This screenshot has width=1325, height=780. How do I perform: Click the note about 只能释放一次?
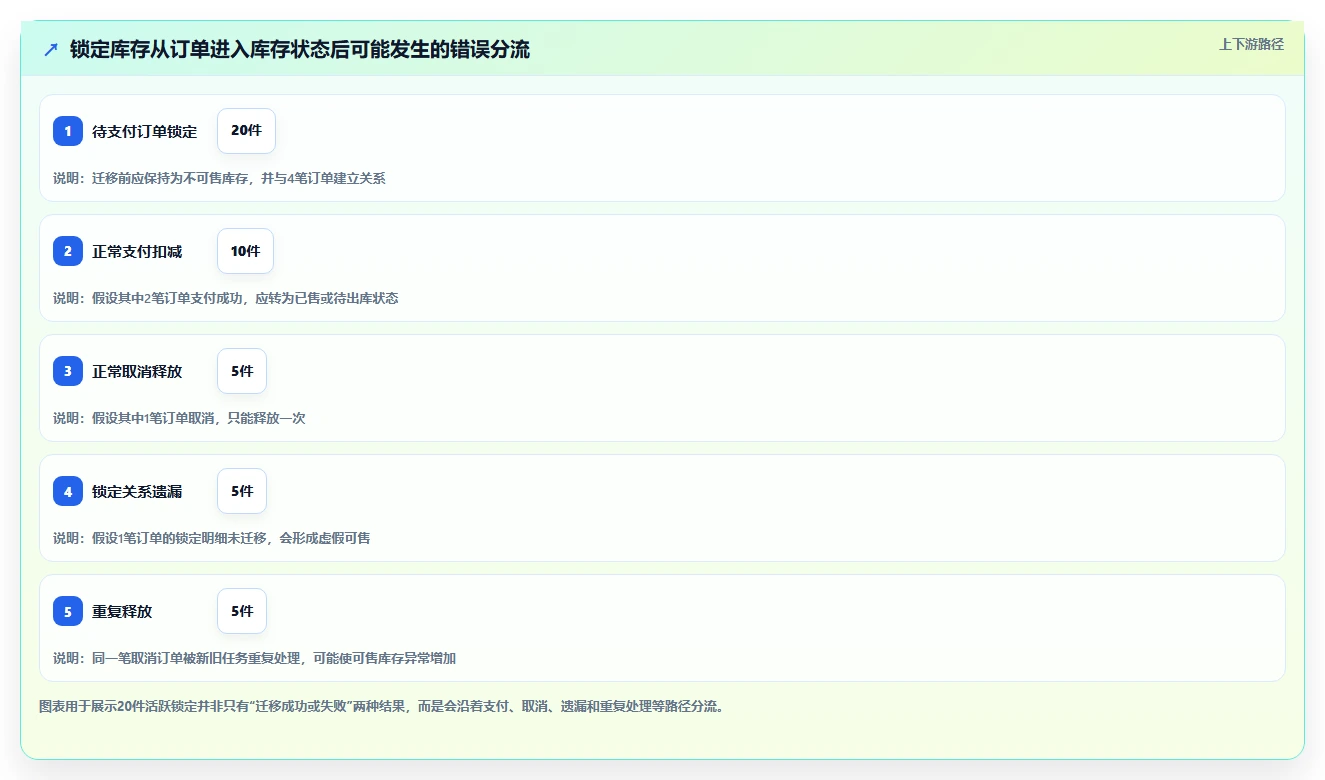tap(179, 418)
